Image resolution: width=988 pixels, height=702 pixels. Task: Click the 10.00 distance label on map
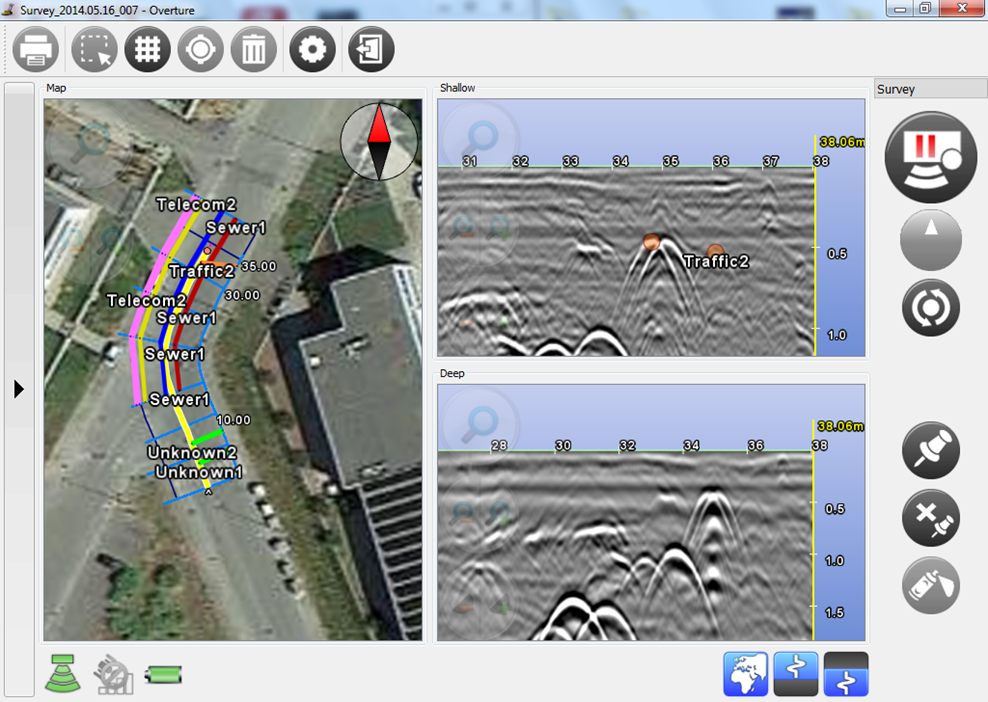click(234, 420)
